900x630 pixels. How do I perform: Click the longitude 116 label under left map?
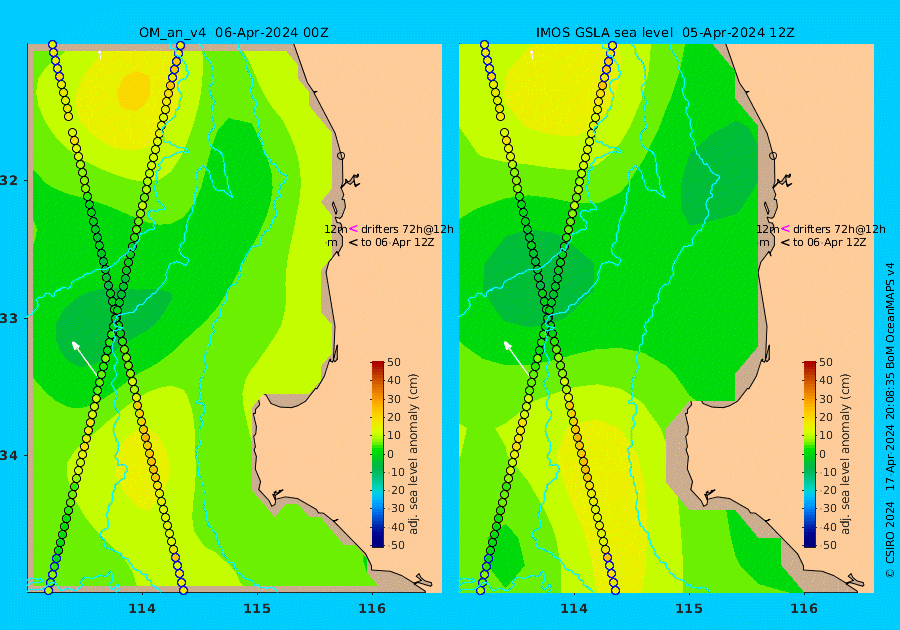[x=372, y=609]
